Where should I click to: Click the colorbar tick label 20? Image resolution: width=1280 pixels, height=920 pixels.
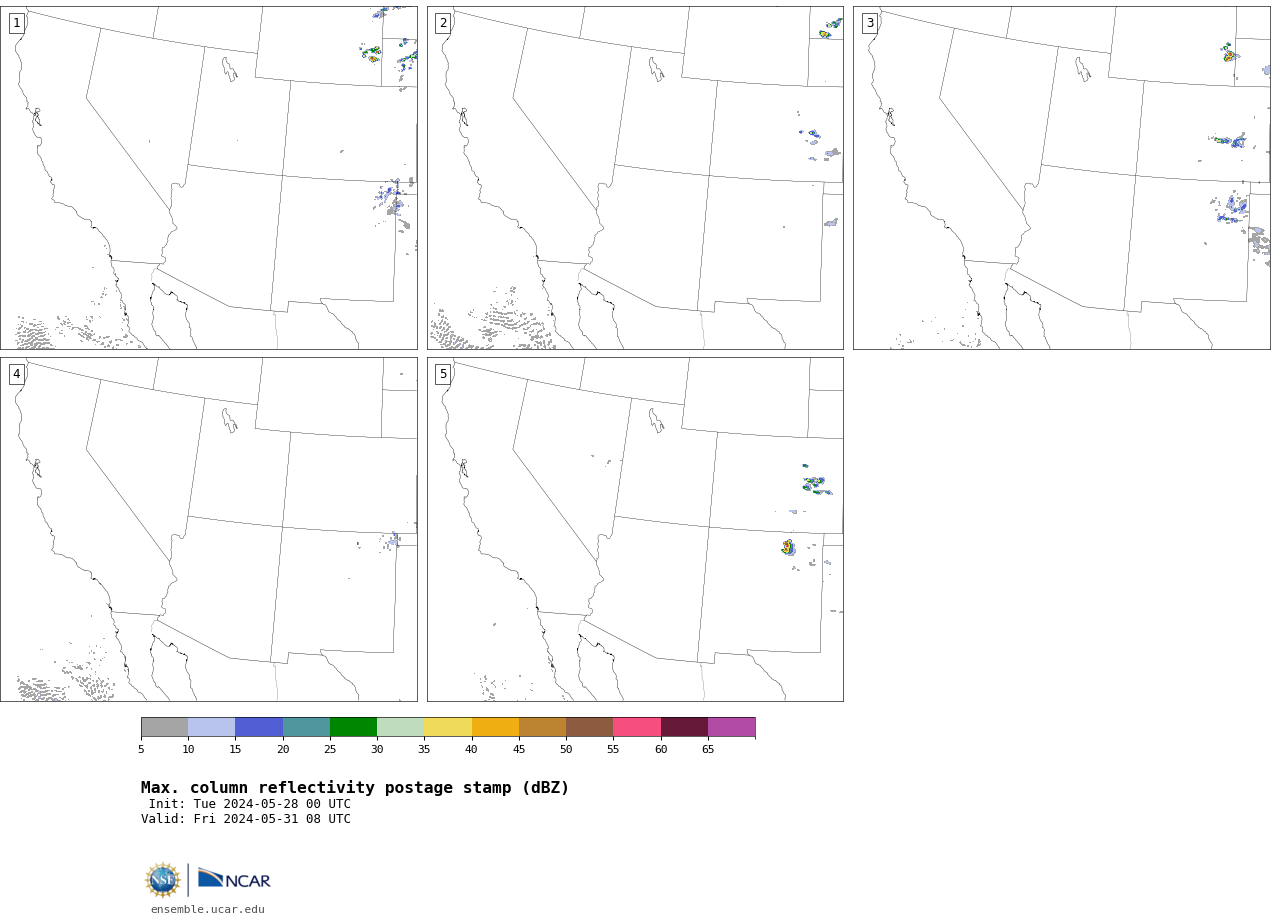[x=283, y=749]
